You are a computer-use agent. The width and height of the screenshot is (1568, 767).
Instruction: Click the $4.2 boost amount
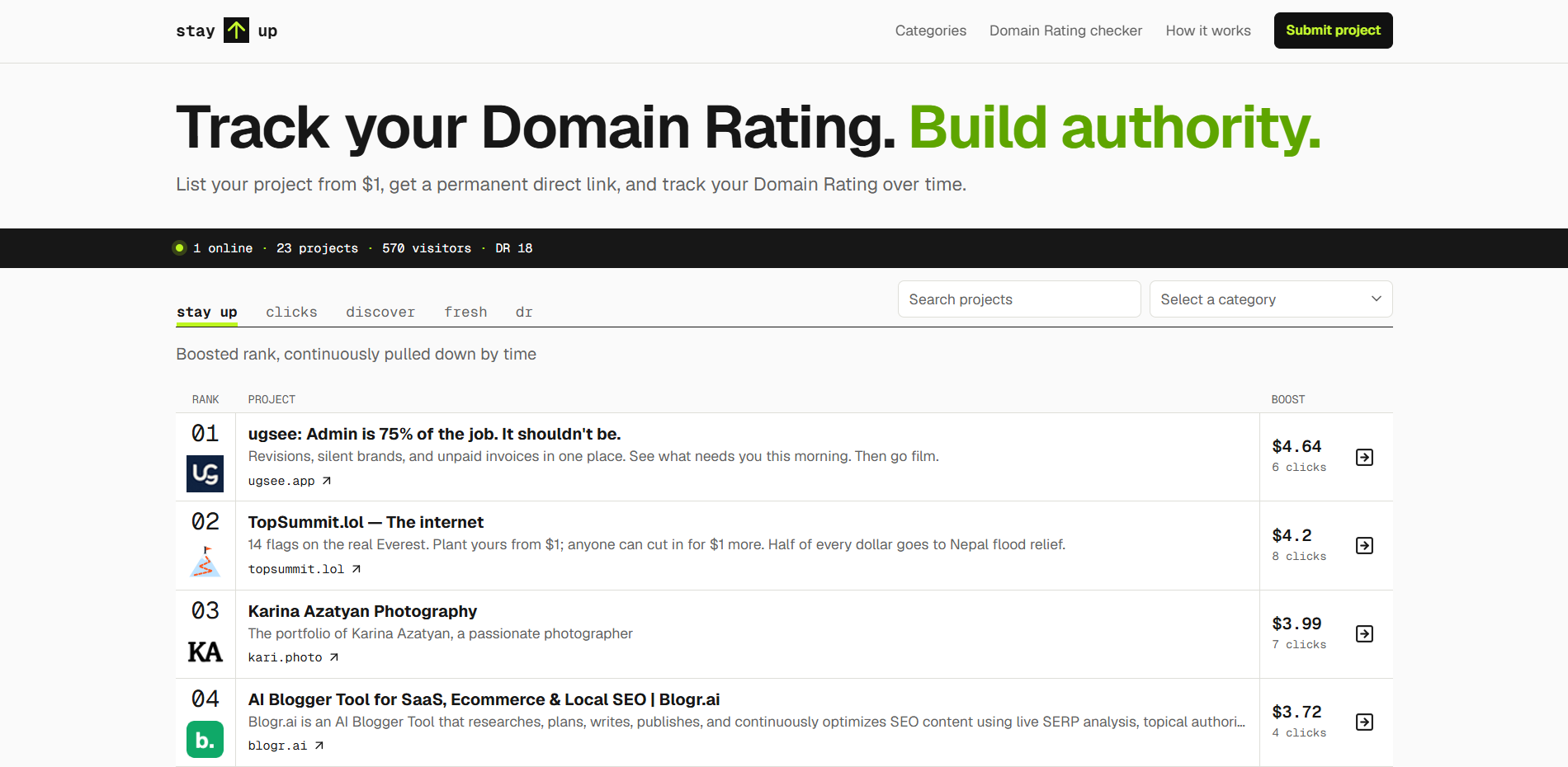(x=1292, y=535)
